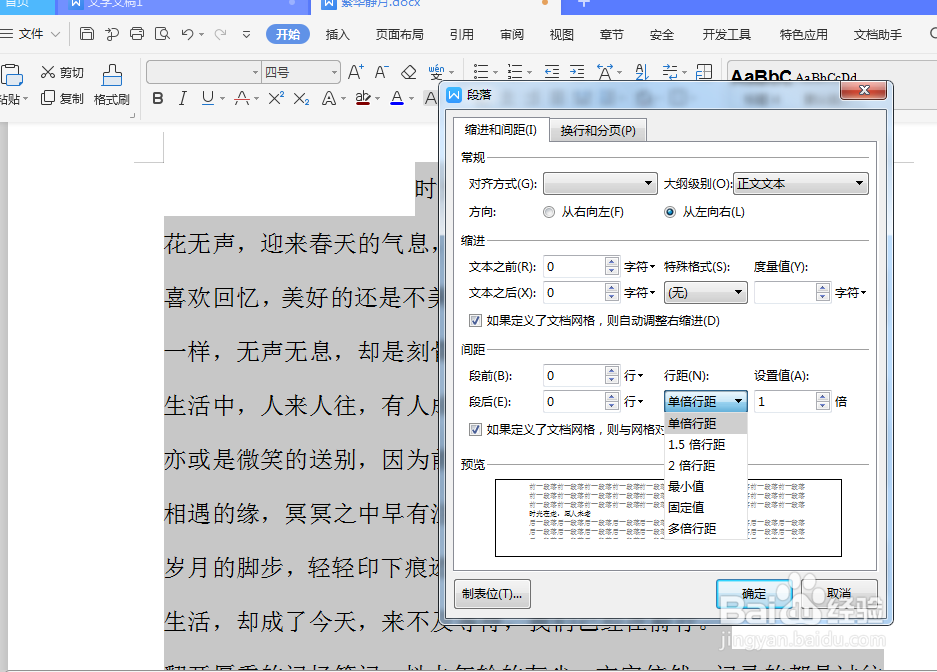The height and width of the screenshot is (672, 937).
Task: Apply Underline formatting
Action: pyautogui.click(x=207, y=98)
